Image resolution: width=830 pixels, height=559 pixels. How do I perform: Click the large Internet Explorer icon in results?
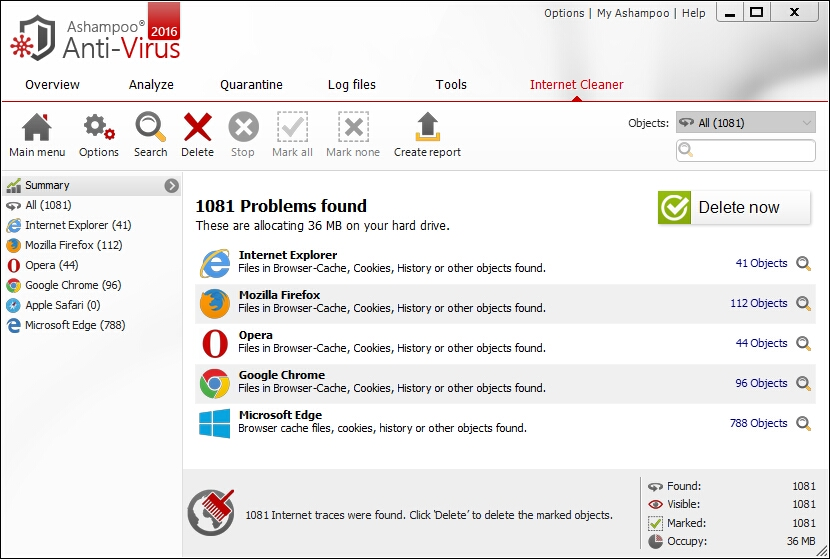[x=214, y=263]
